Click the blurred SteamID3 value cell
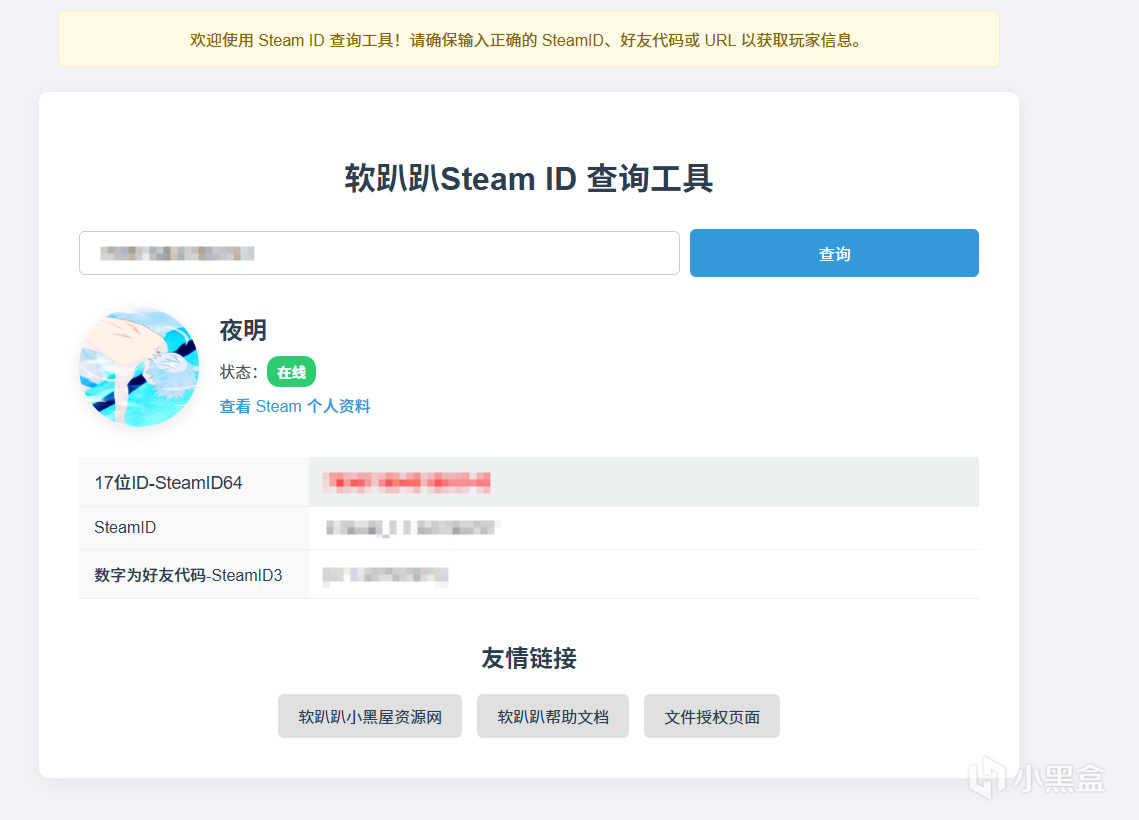Viewport: 1139px width, 820px height. click(x=644, y=575)
